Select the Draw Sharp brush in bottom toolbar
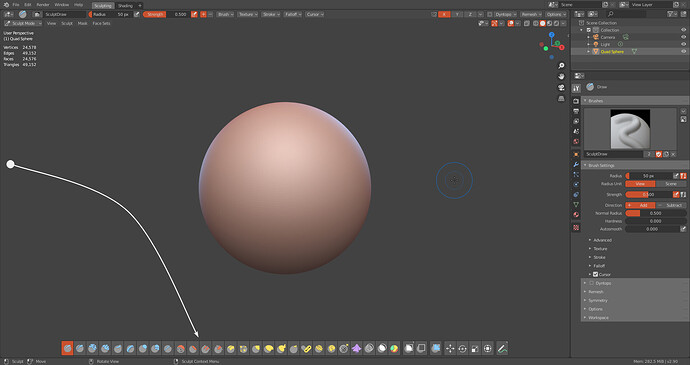The height and width of the screenshot is (365, 690). click(80, 348)
